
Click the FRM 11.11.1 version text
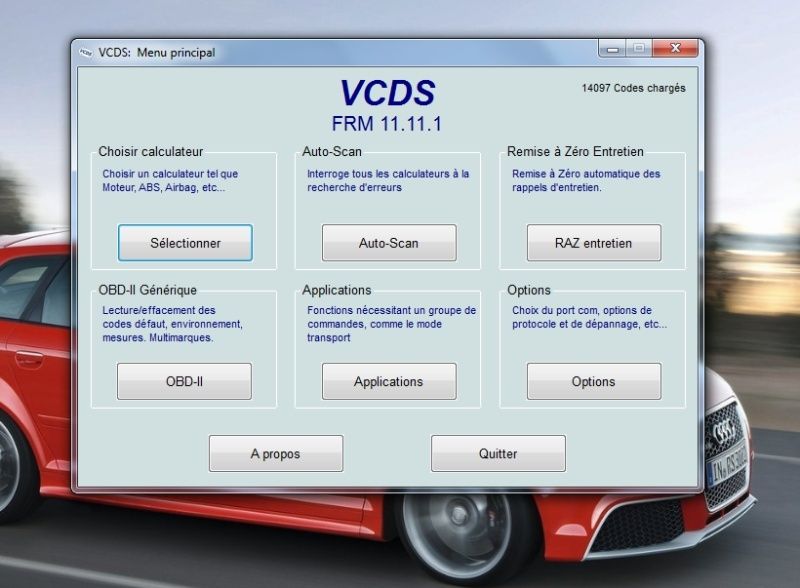[387, 124]
